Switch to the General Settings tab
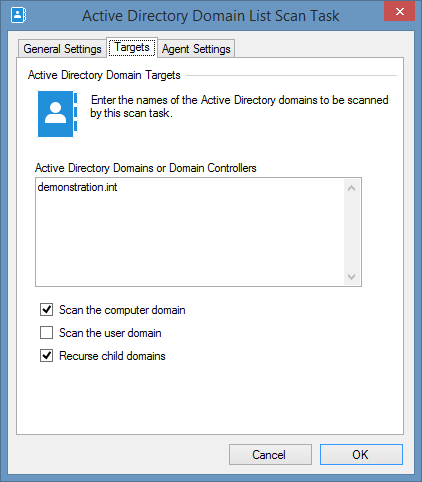This screenshot has height=482, width=422. tap(62, 49)
